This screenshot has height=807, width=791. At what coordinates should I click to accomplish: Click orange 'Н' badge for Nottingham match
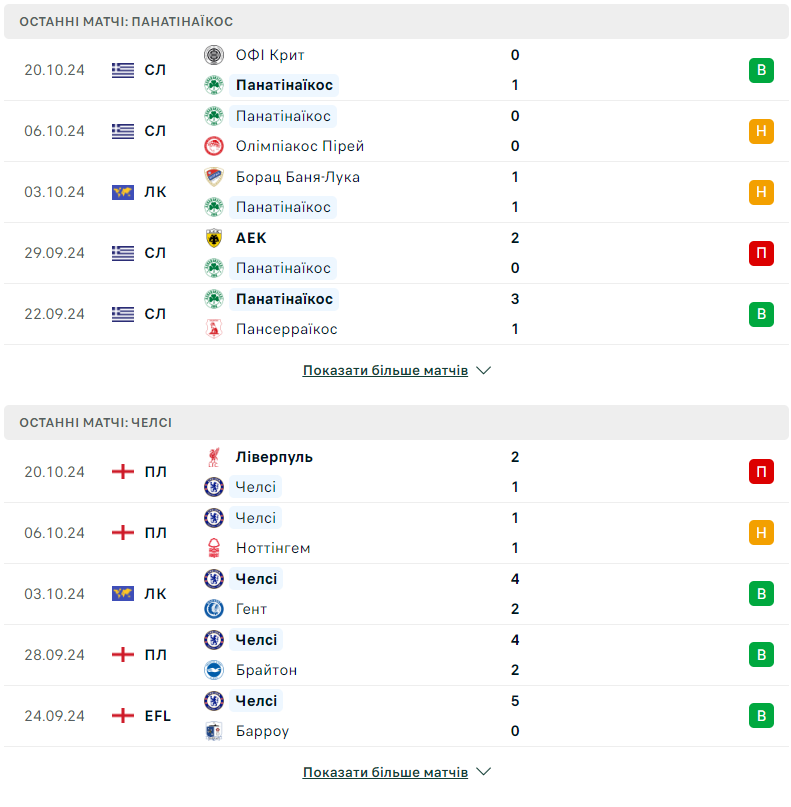pos(761,533)
